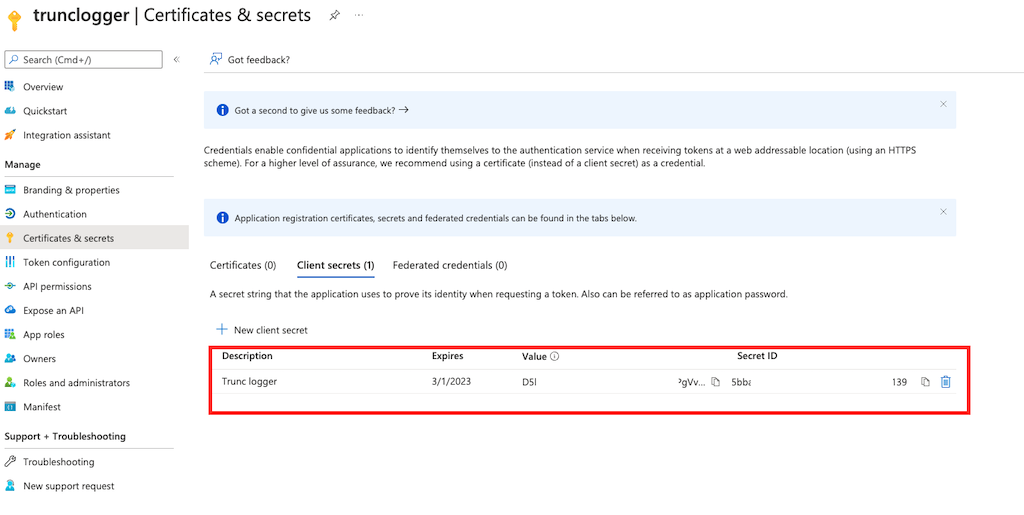Screen dimensions: 1024x515
Task: Click the key icon beside trunclogger title
Action: (14, 20)
